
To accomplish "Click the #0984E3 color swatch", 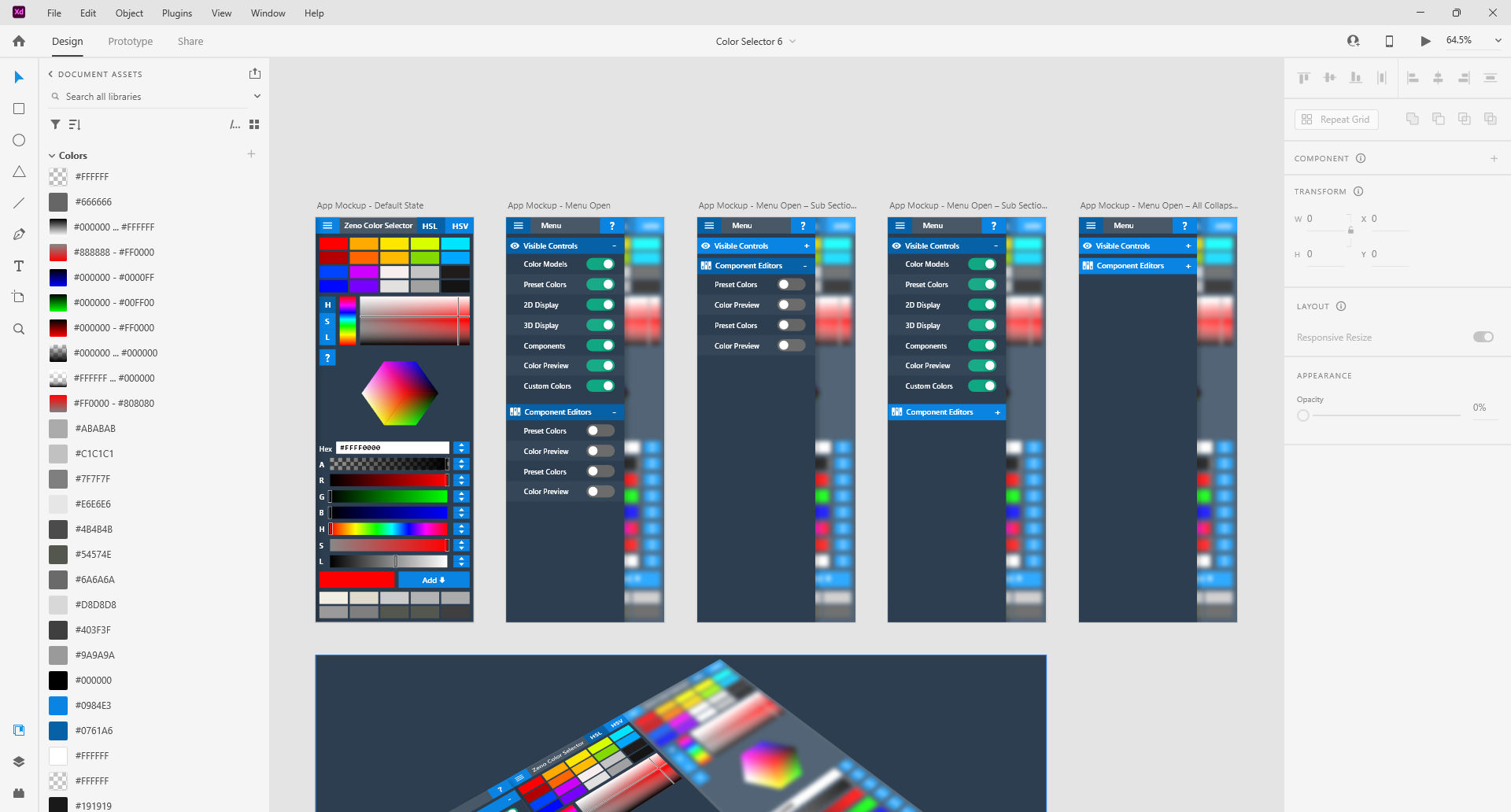I will tap(58, 705).
